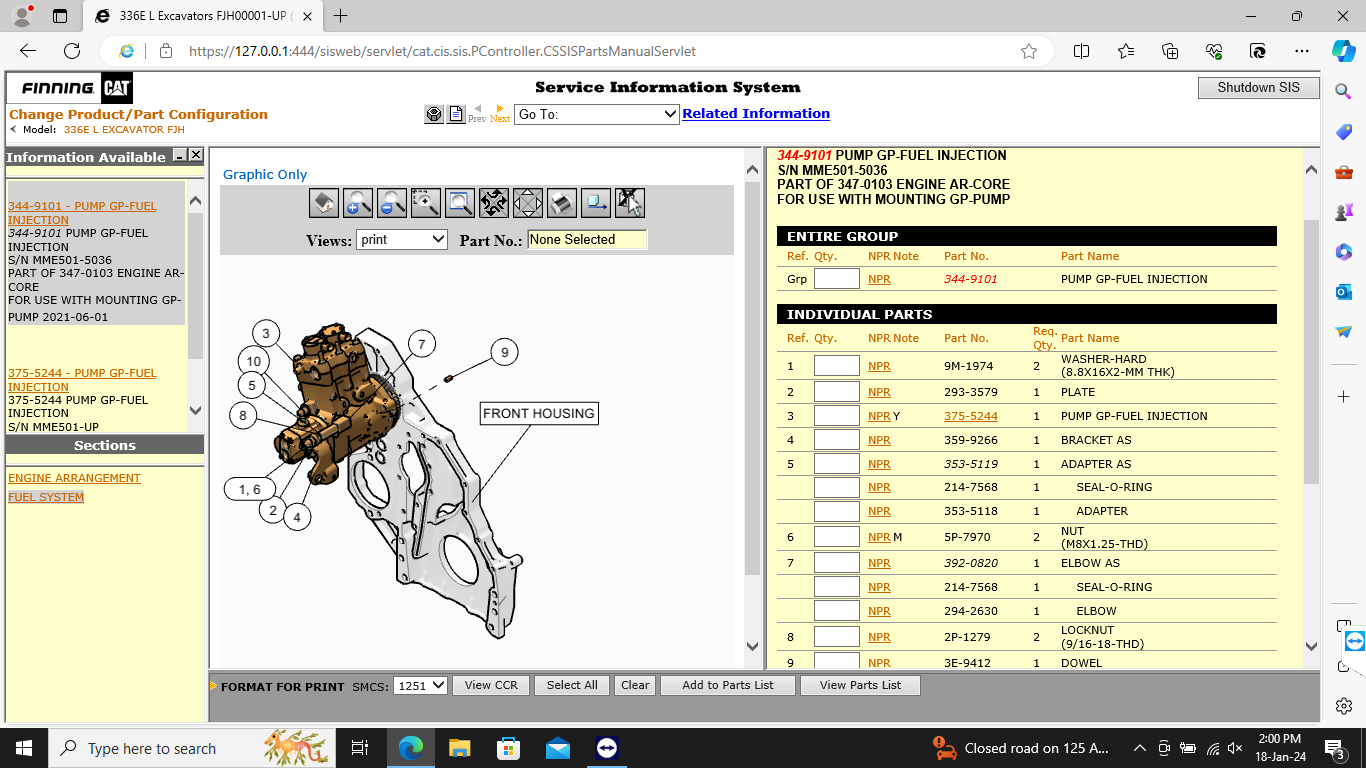Click Add to Parts List button
The width and height of the screenshot is (1366, 768).
pos(728,685)
